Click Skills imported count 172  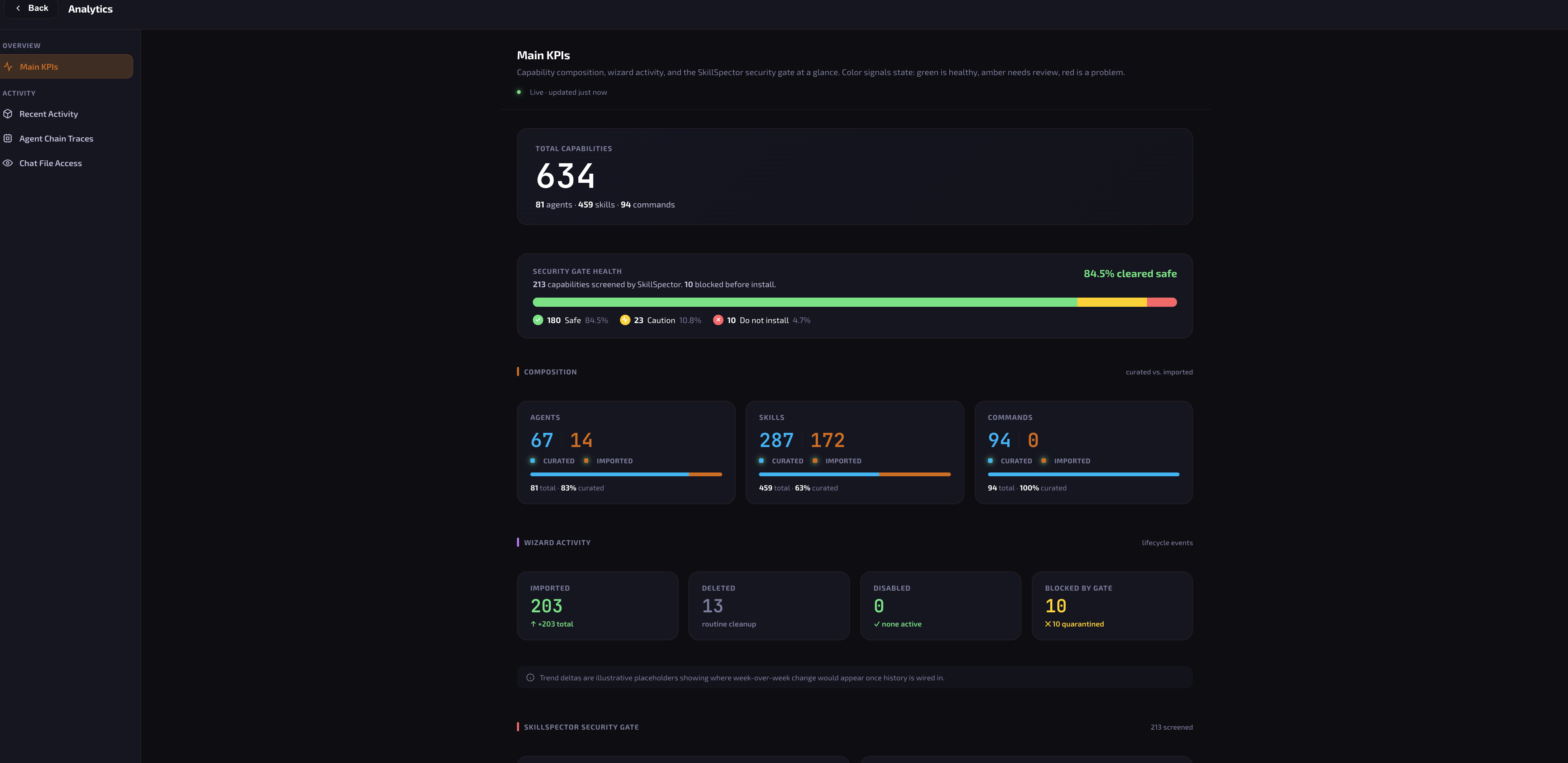pos(827,440)
